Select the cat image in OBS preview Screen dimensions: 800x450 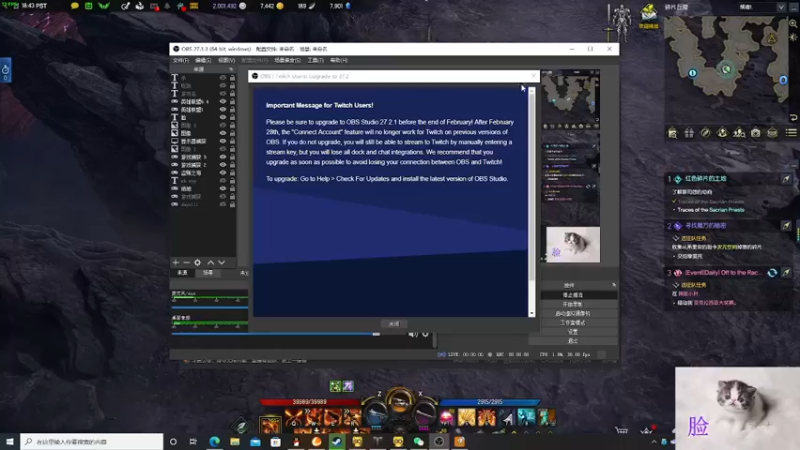573,245
